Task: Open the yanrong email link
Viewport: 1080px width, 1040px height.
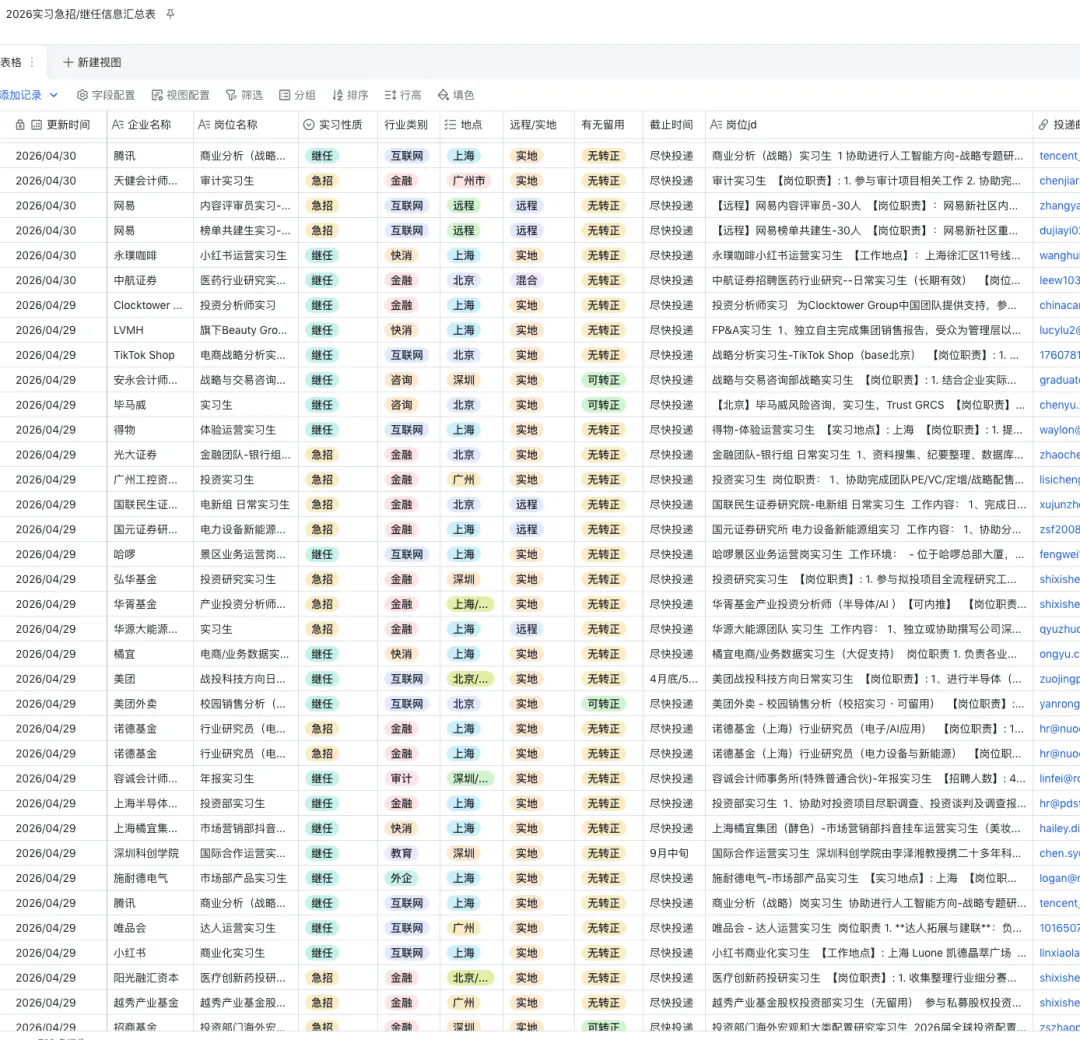Action: [x=1059, y=704]
